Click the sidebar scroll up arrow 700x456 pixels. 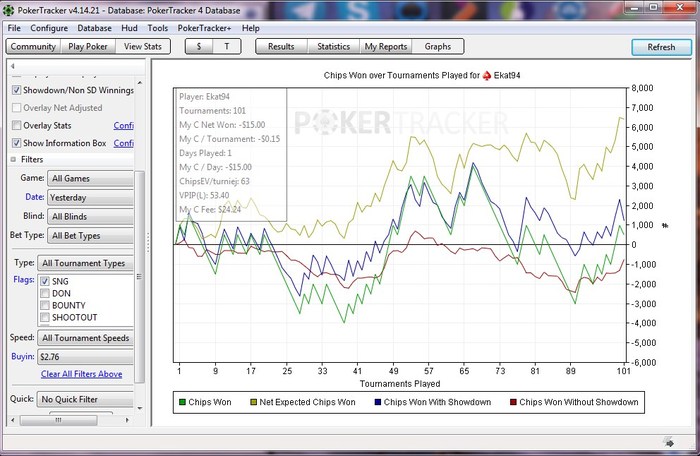[x=140, y=83]
